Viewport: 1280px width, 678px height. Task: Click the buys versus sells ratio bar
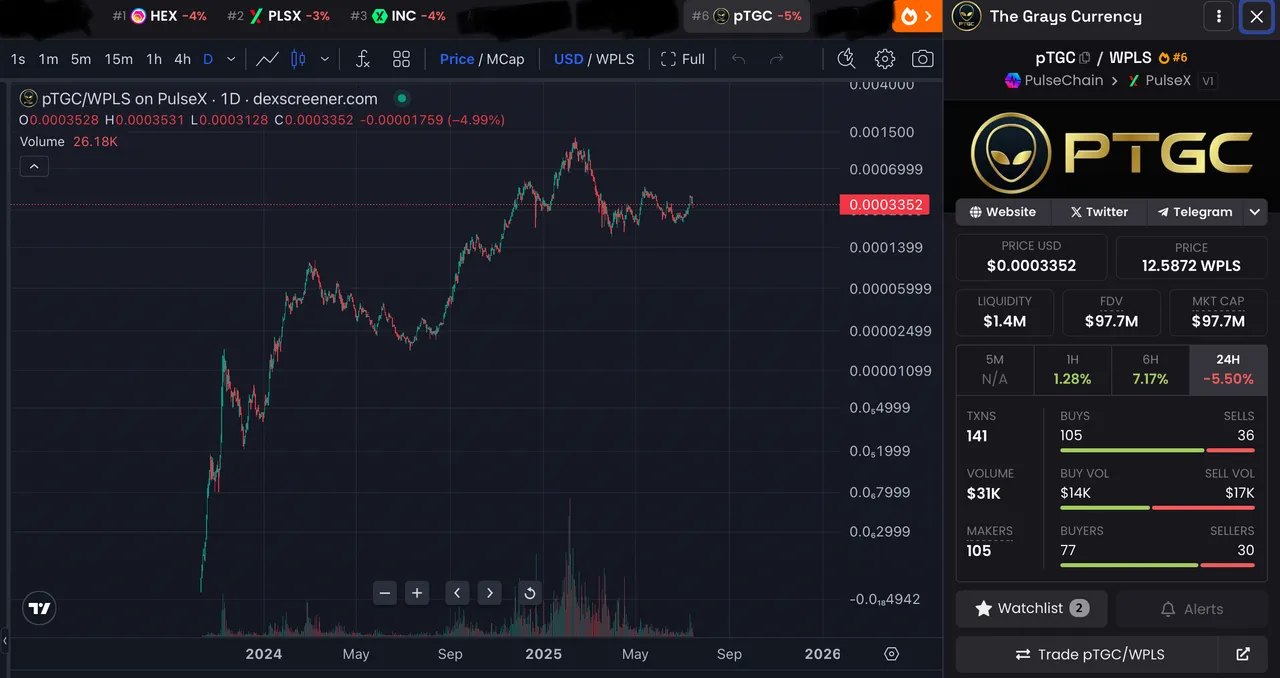coord(1157,451)
